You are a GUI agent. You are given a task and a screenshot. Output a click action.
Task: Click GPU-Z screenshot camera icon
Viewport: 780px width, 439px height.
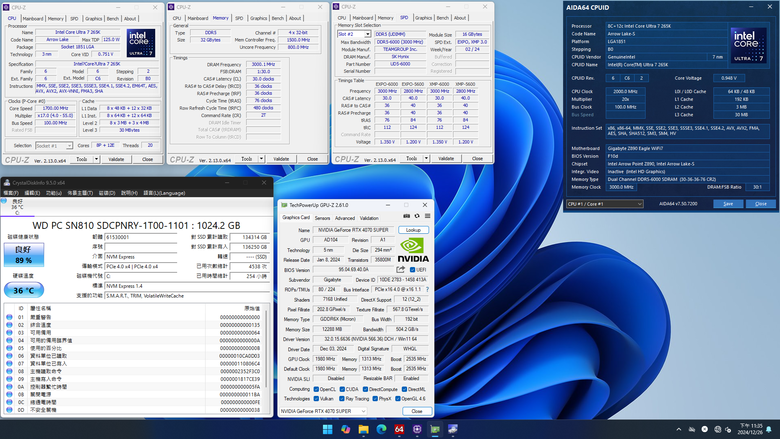pyautogui.click(x=406, y=216)
